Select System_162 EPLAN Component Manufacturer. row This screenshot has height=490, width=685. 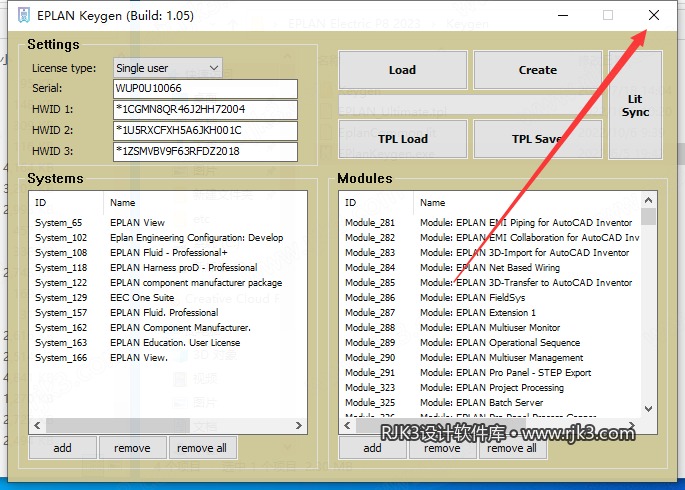(x=168, y=328)
